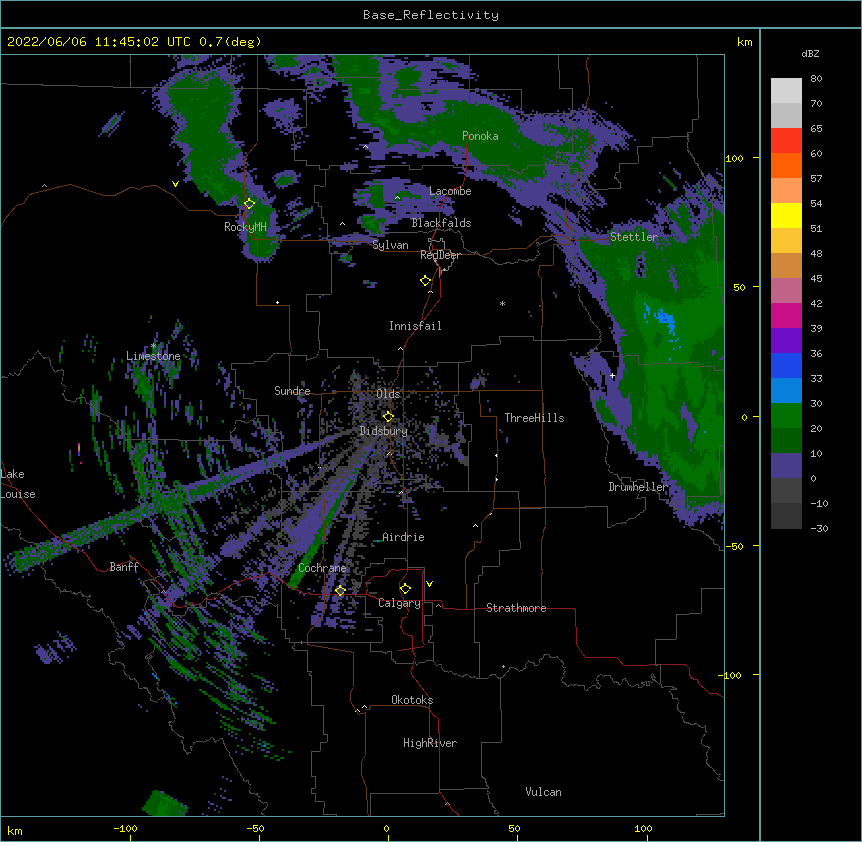Image resolution: width=862 pixels, height=842 pixels.
Task: Click the yellow diamond marker between Olds and Didsbury
Action: 388,416
